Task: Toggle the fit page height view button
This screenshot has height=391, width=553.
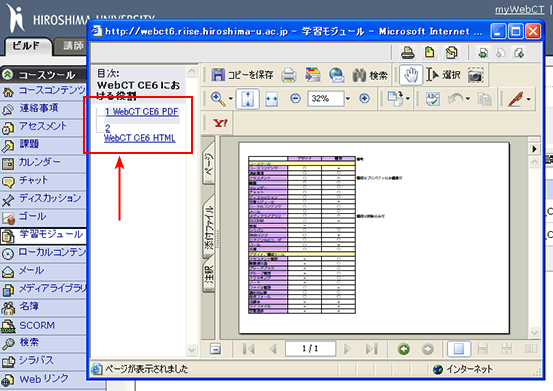Action: tap(248, 99)
